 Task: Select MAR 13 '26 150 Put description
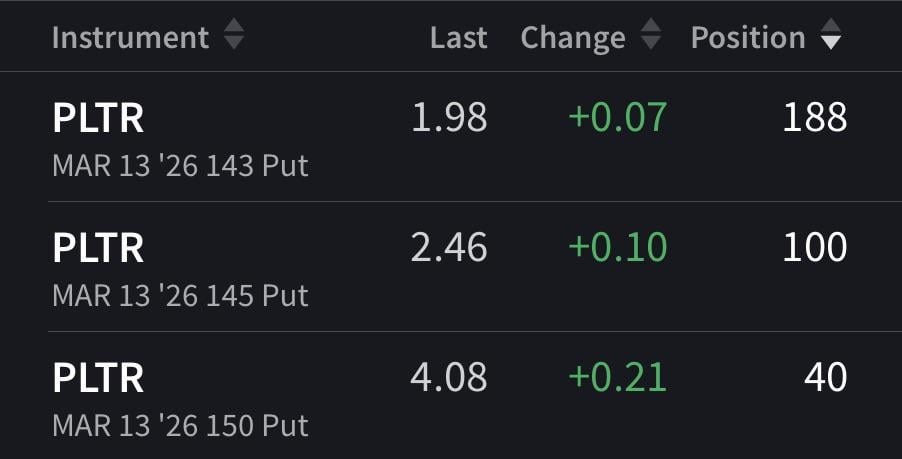(180, 425)
